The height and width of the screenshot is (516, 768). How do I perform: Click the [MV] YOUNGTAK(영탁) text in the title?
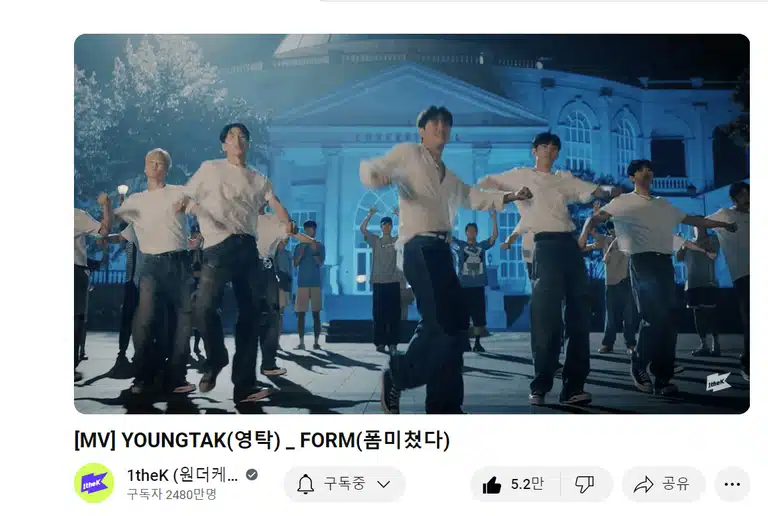tap(177, 440)
